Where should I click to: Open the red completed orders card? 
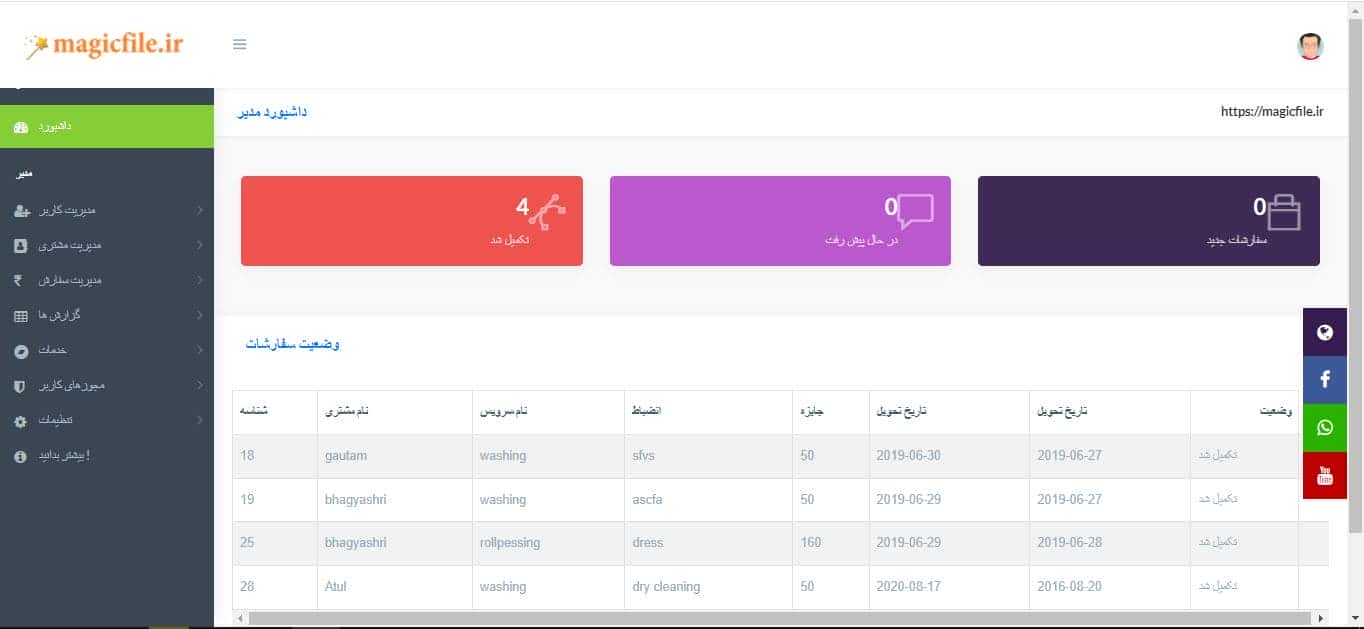click(412, 221)
